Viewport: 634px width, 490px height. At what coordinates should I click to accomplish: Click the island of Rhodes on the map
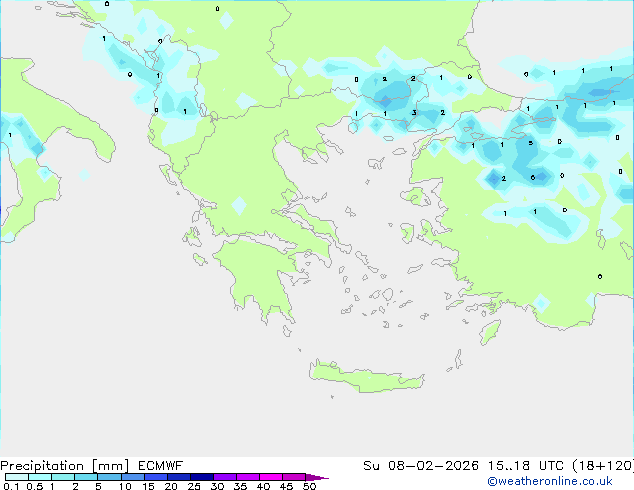pos(490,332)
